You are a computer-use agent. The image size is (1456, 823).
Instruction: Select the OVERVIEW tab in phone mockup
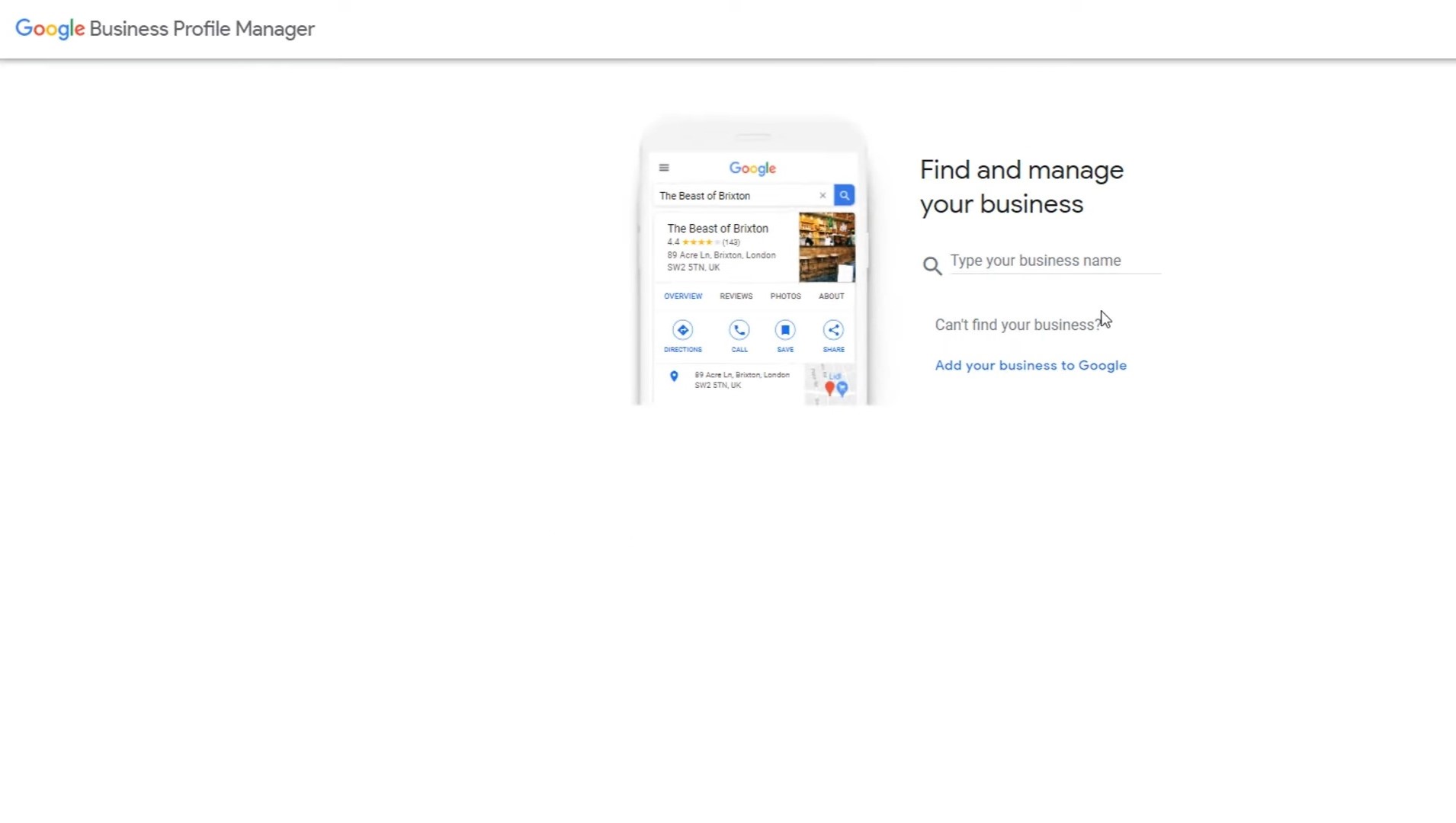coord(683,296)
